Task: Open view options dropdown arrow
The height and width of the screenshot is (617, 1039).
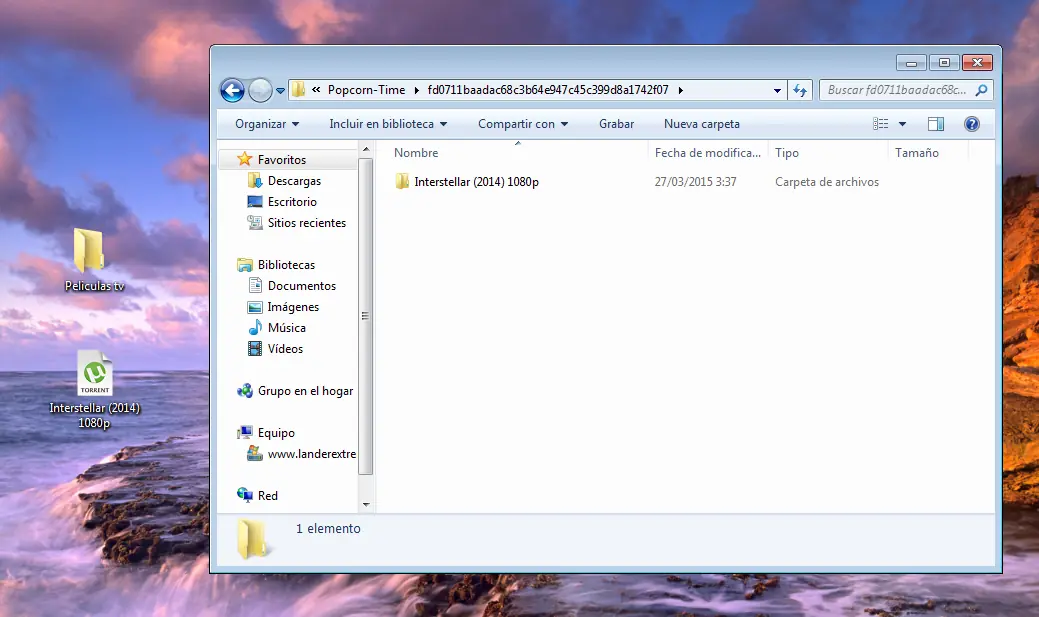Action: click(x=902, y=124)
